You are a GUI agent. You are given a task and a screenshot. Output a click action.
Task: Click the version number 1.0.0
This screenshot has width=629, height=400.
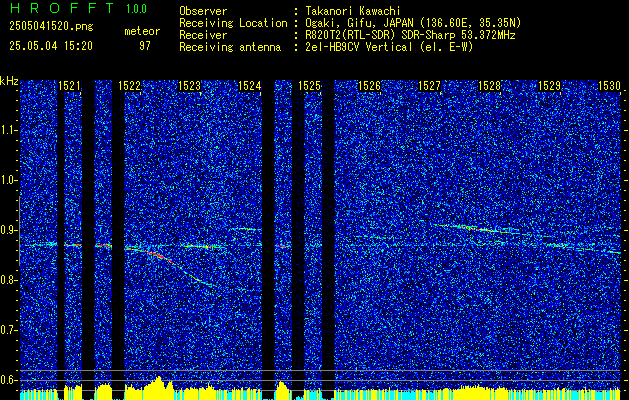pyautogui.click(x=136, y=8)
